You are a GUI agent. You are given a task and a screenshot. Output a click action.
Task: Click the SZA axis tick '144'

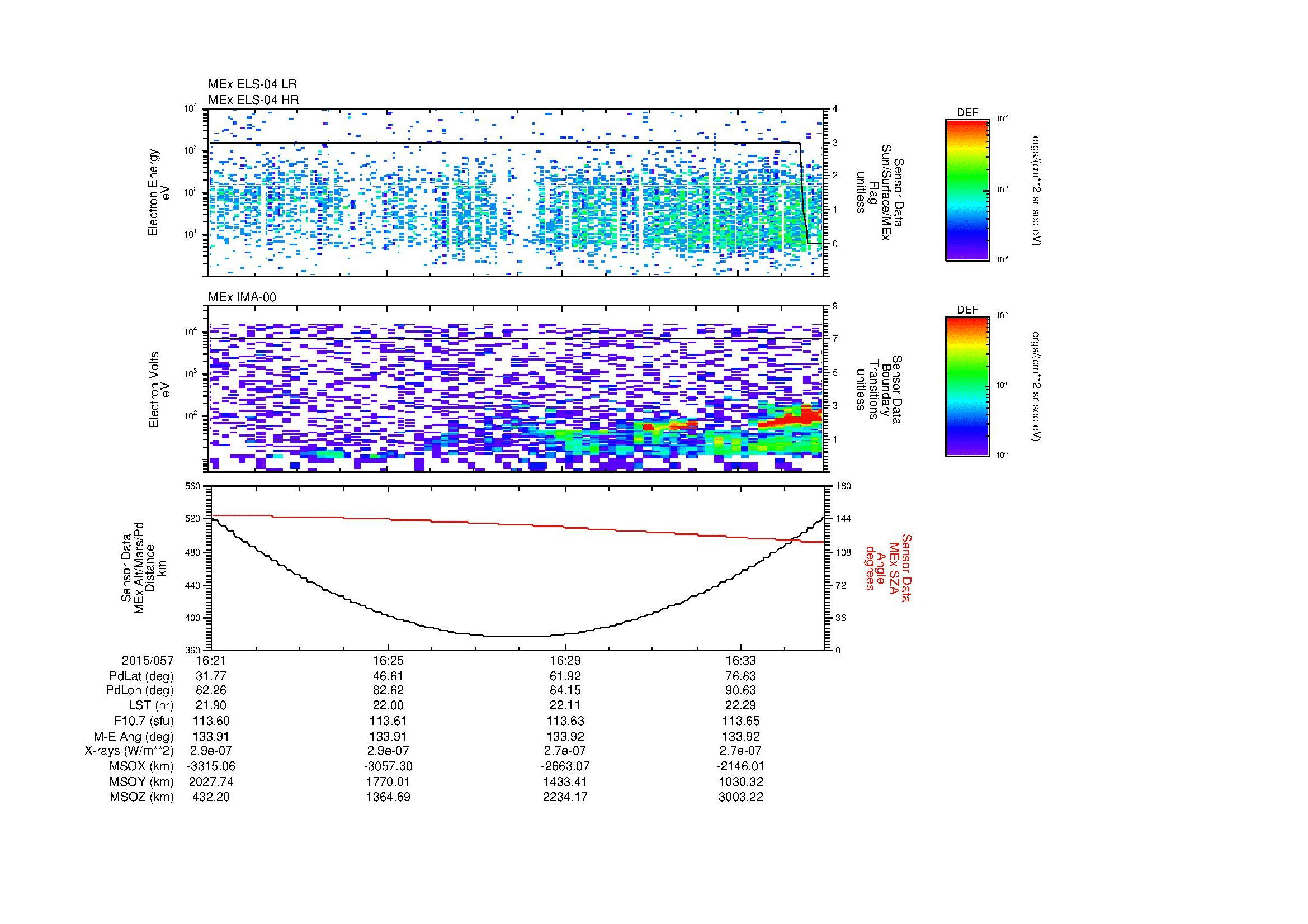843,519
